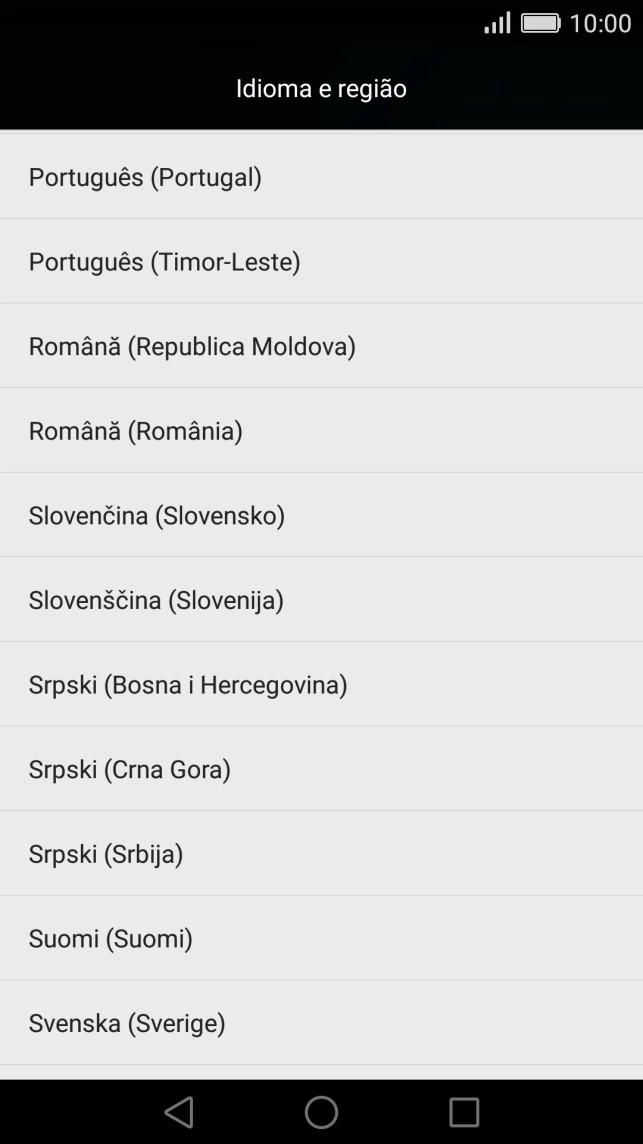The height and width of the screenshot is (1144, 643).
Task: Select Română (Republica Moldova)
Action: point(192,347)
